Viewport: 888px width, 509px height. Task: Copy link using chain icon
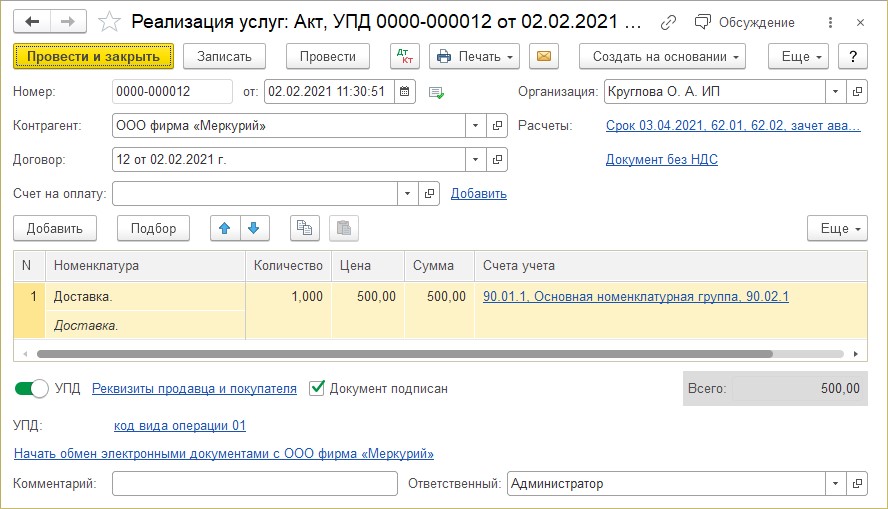point(669,22)
